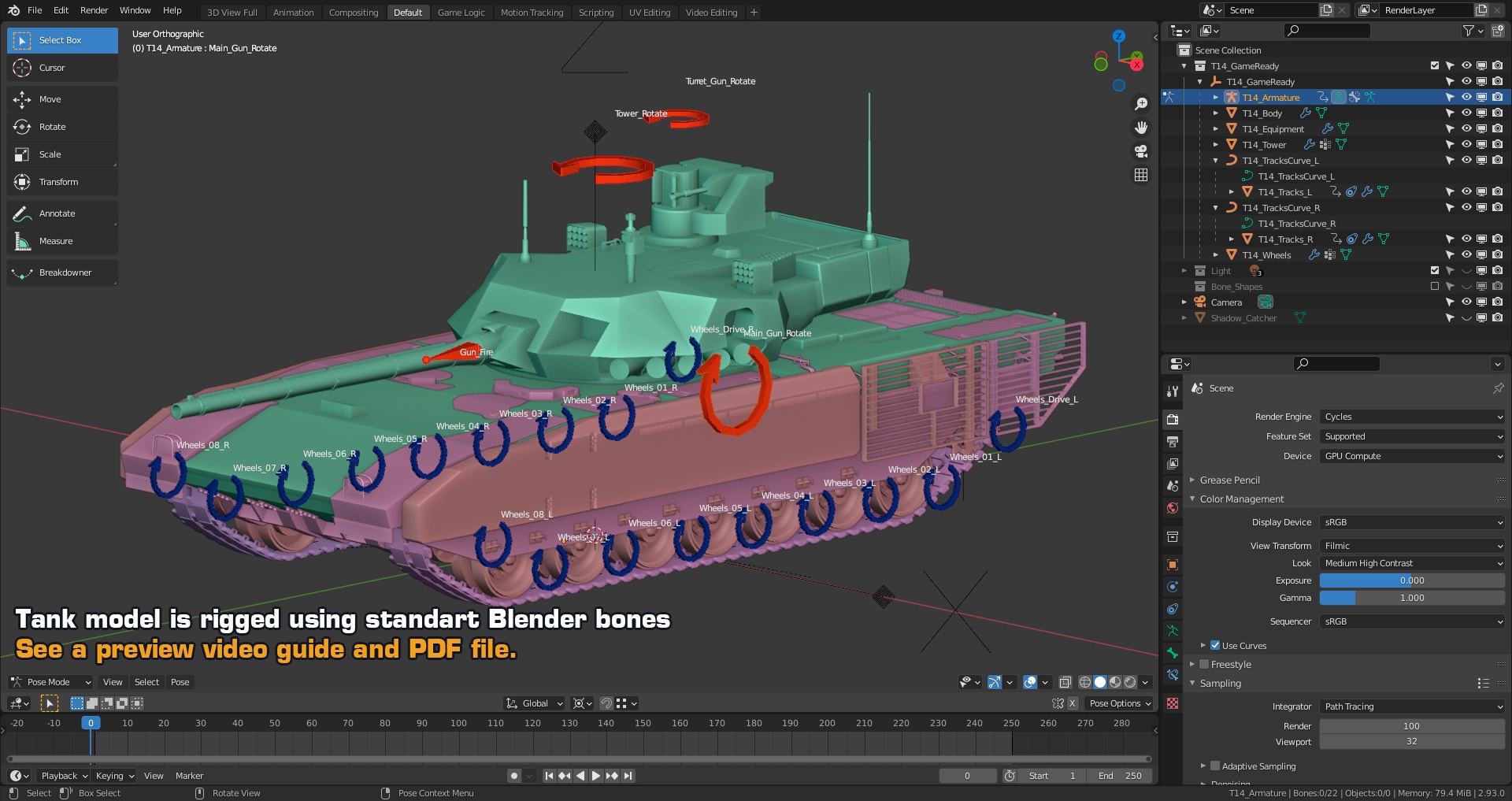Screen dimensions: 1512x801
Task: Open the Render menu
Action: [94, 10]
